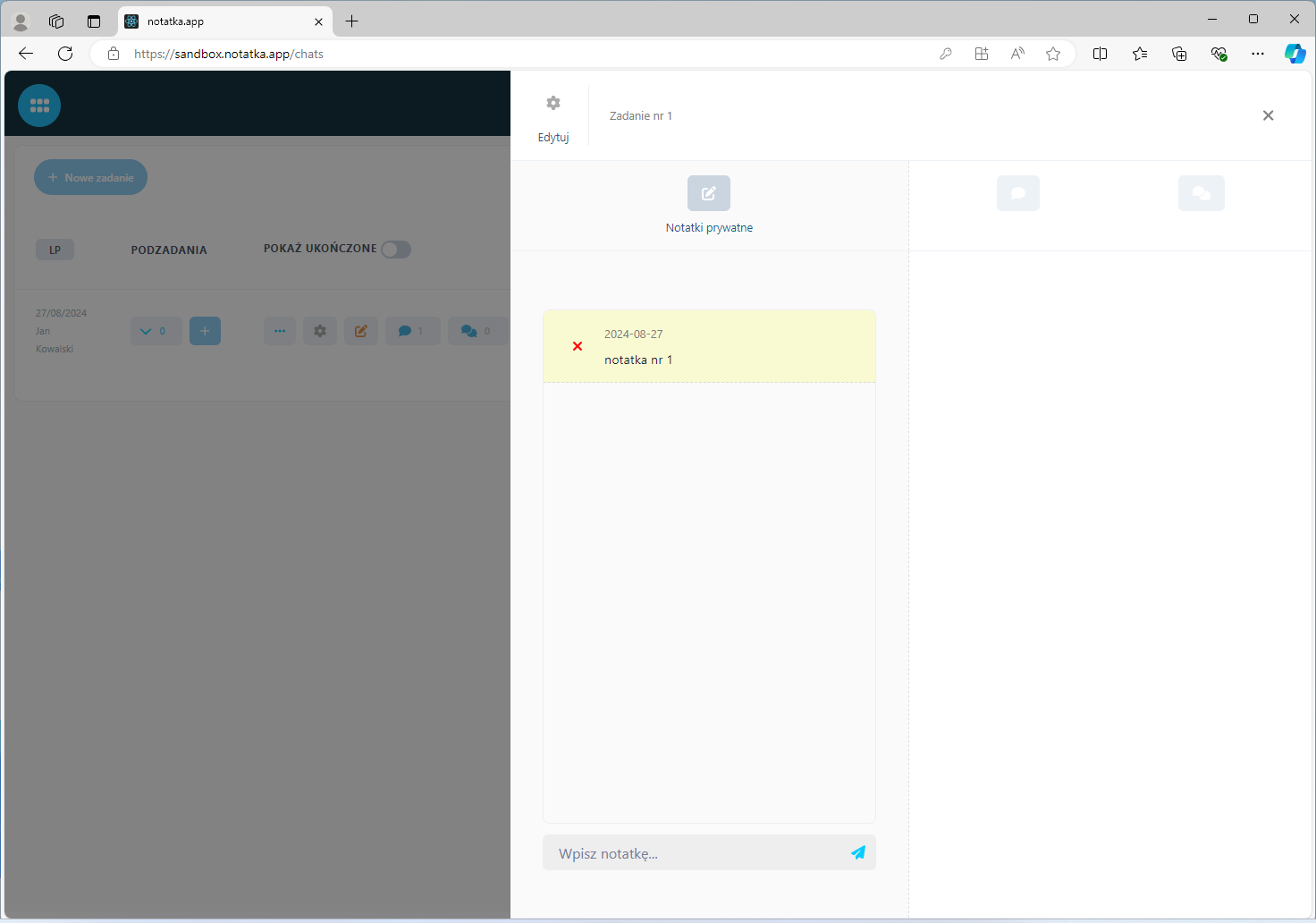Add subtask with the blue plus button
The height and width of the screenshot is (923, 1316).
click(x=205, y=331)
